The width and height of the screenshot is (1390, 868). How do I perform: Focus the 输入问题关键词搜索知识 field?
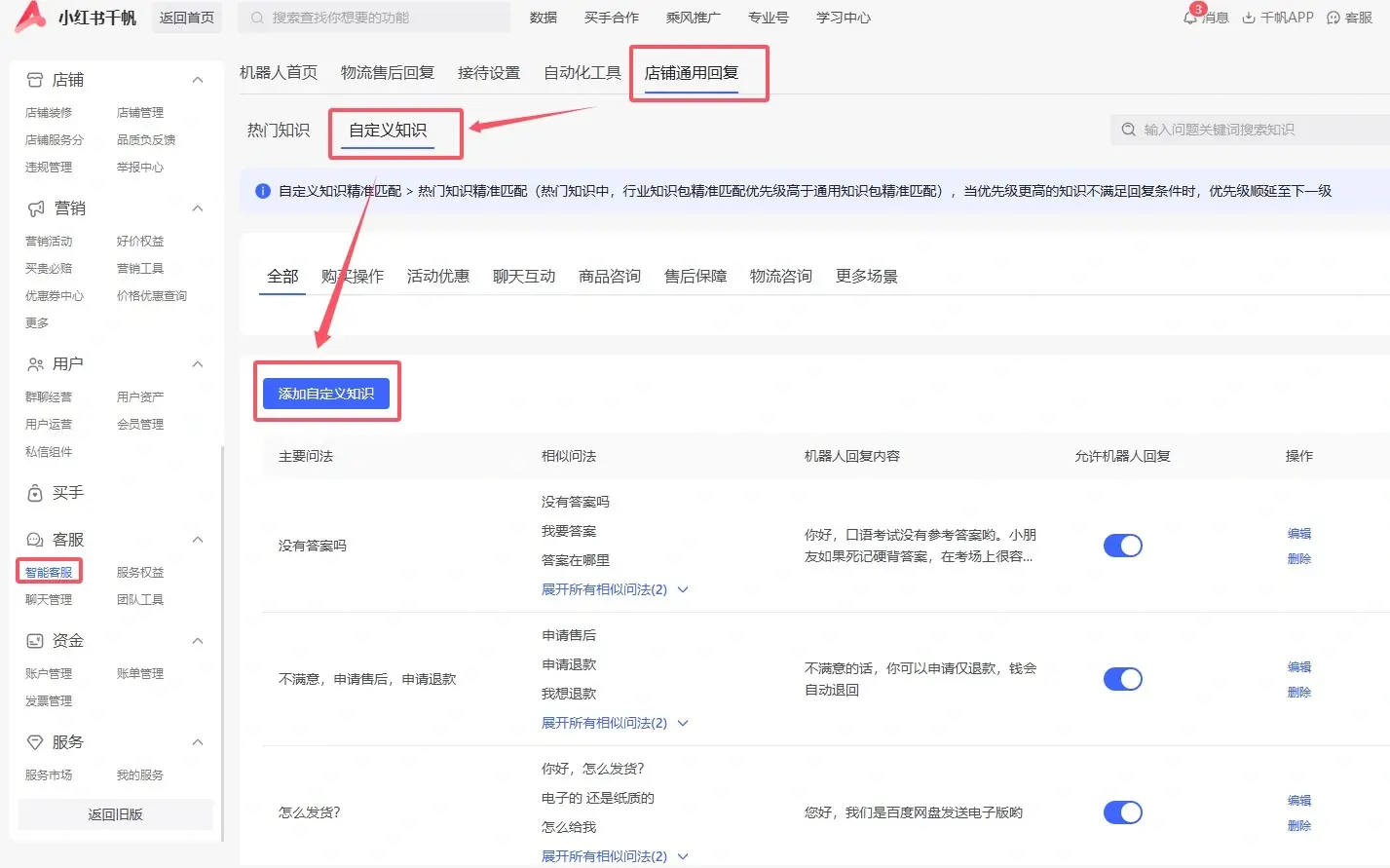click(1250, 130)
